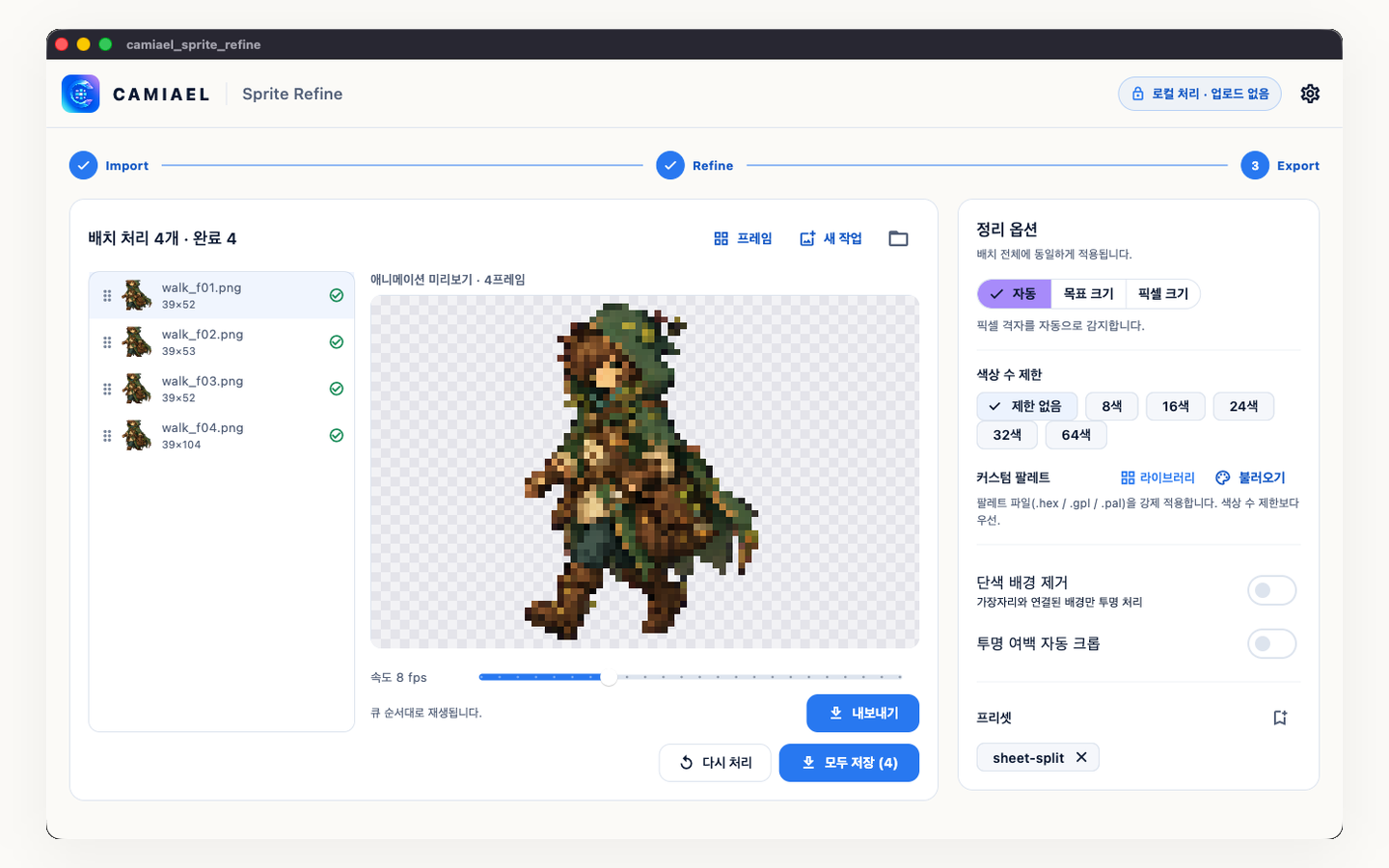1389x868 pixels.
Task: Go to the Import step
Action: point(109,166)
